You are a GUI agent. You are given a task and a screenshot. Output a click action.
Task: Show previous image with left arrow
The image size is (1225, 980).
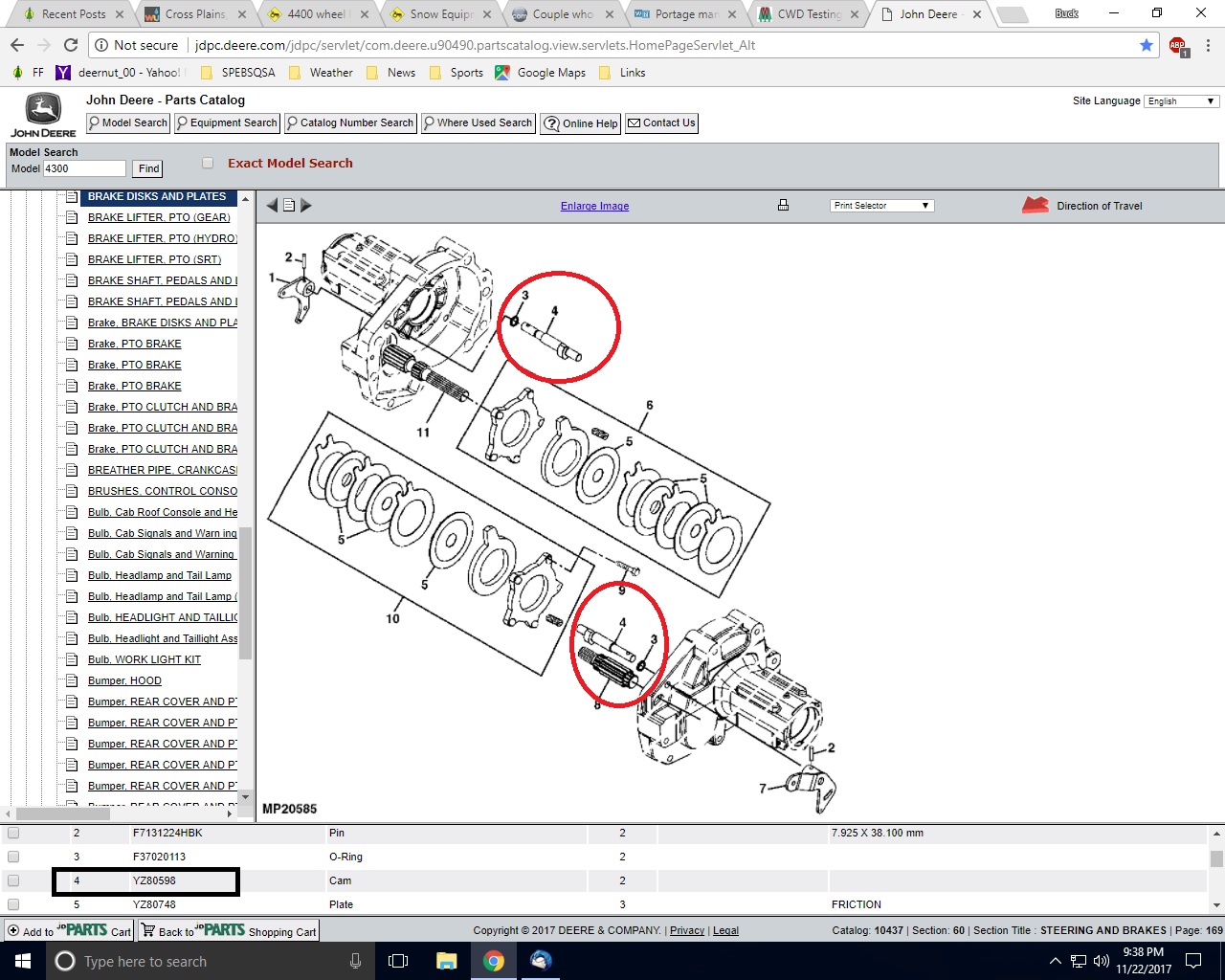(272, 205)
